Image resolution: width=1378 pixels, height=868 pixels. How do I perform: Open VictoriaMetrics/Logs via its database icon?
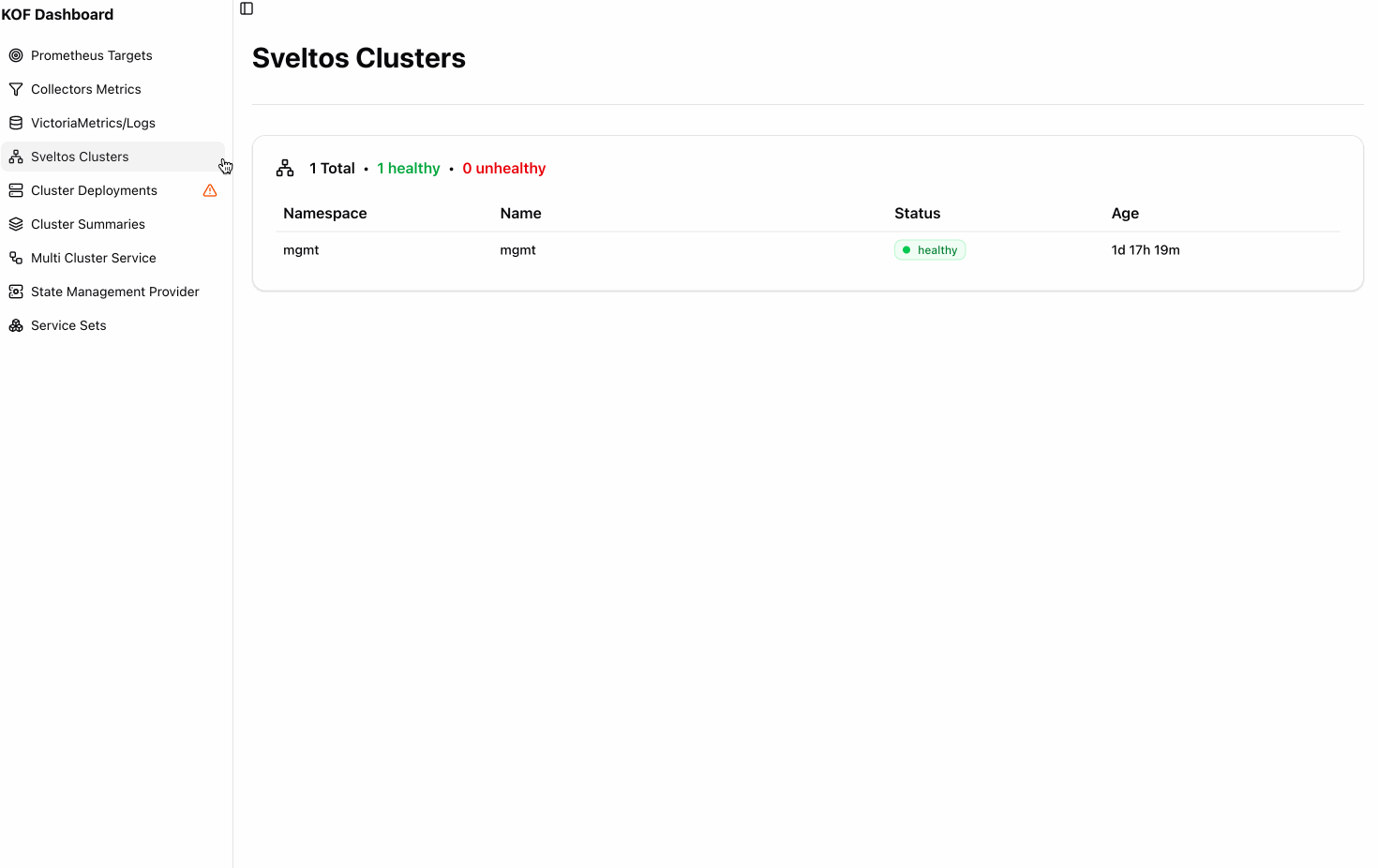[16, 122]
